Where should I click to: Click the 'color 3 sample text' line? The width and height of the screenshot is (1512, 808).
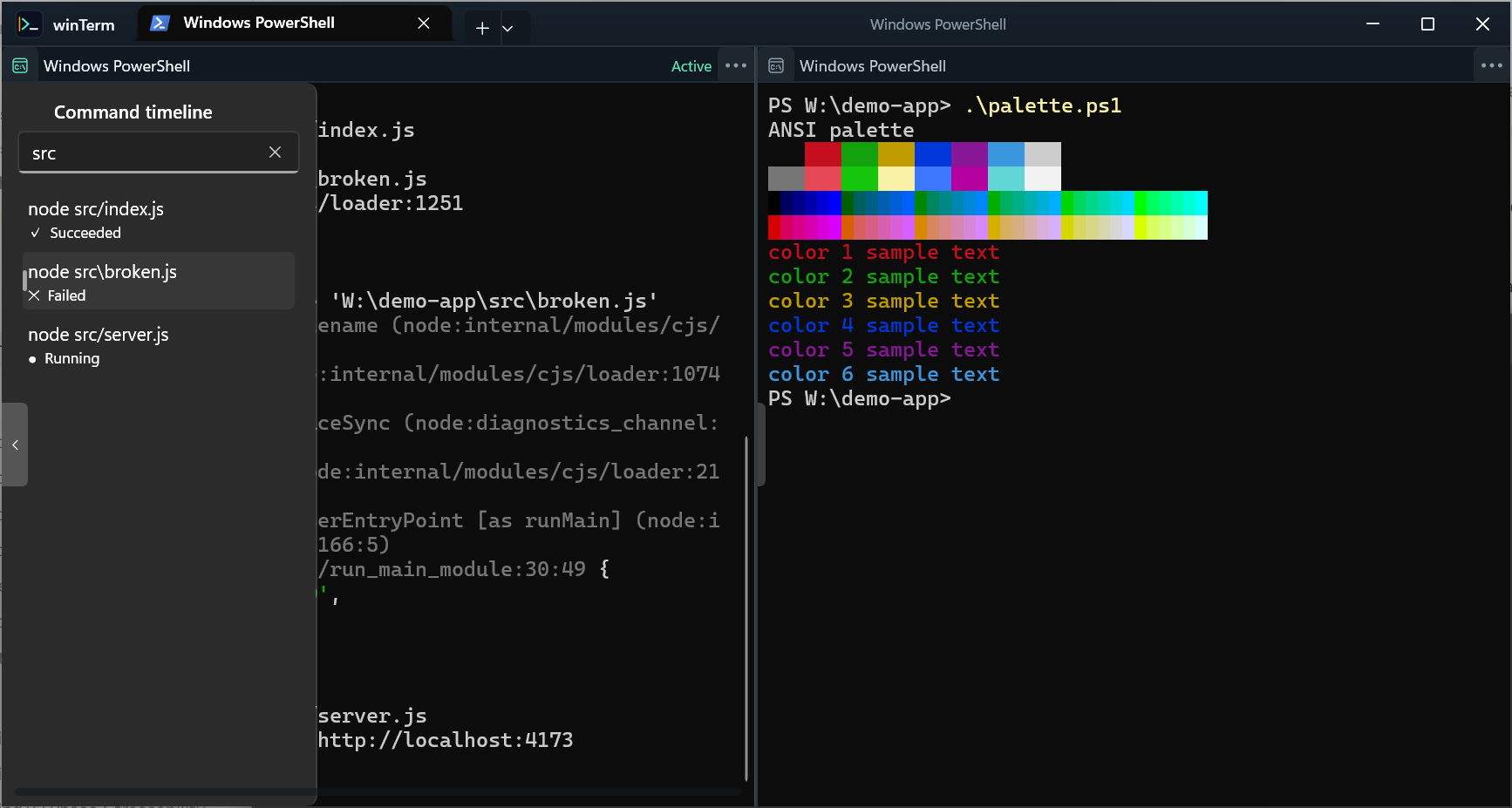(x=883, y=301)
